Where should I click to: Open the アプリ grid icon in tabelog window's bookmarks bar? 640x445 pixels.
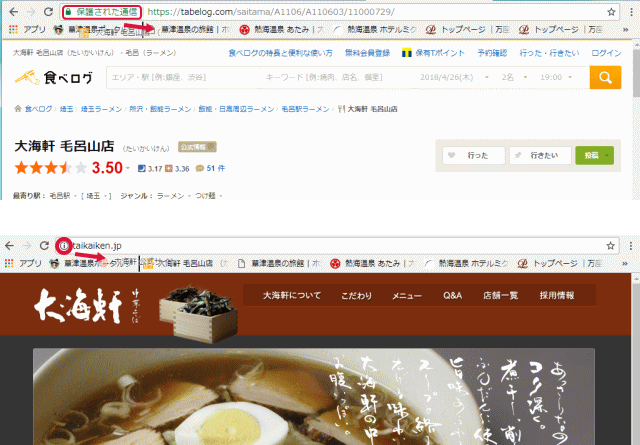[13, 29]
